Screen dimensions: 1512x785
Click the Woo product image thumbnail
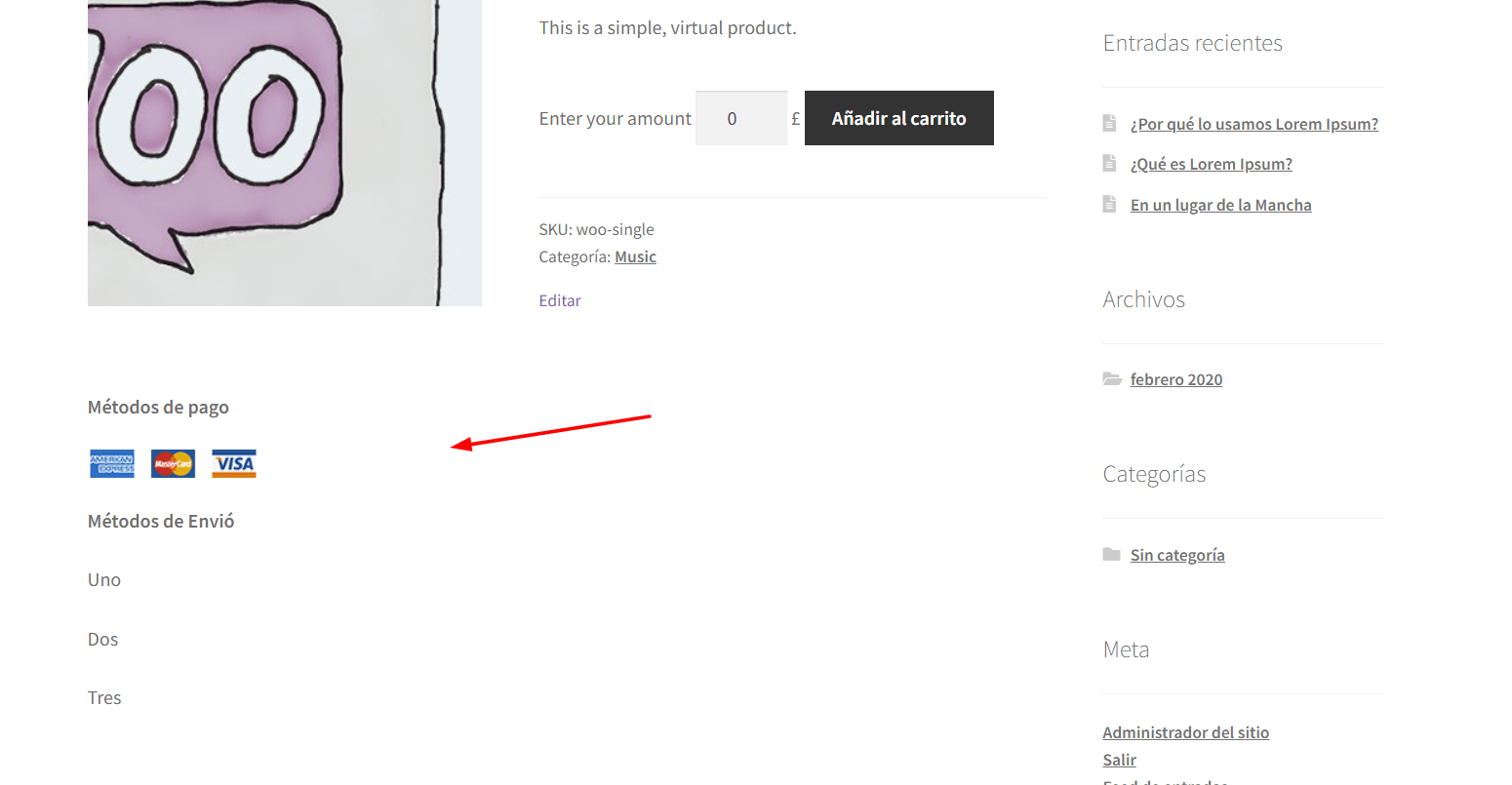[x=285, y=153]
